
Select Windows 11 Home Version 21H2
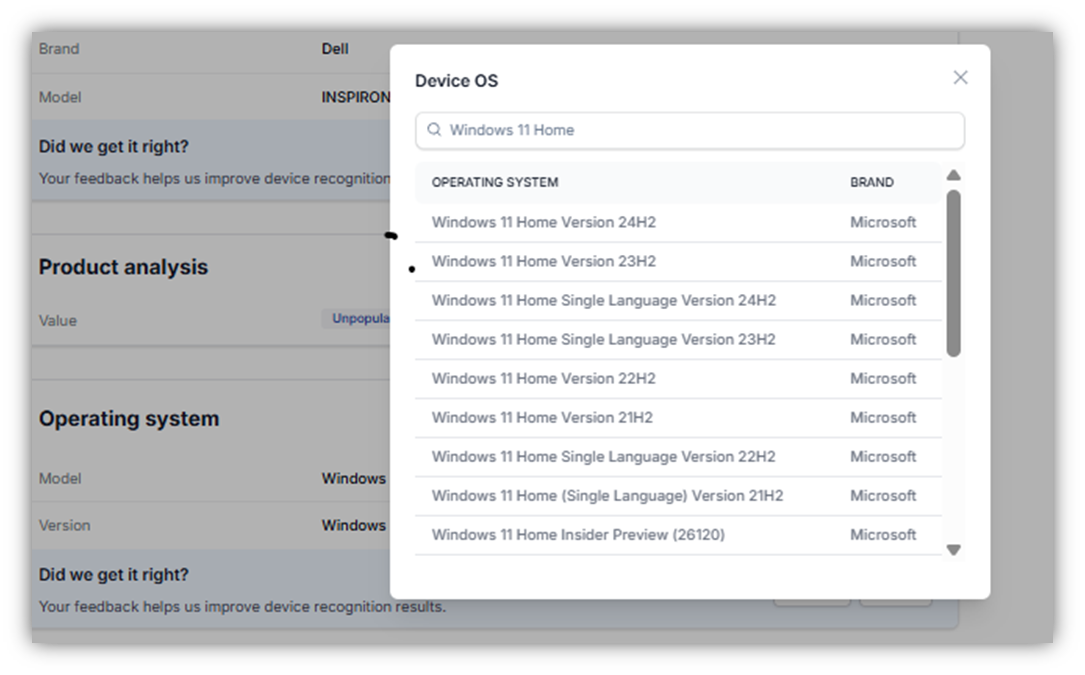(678, 417)
